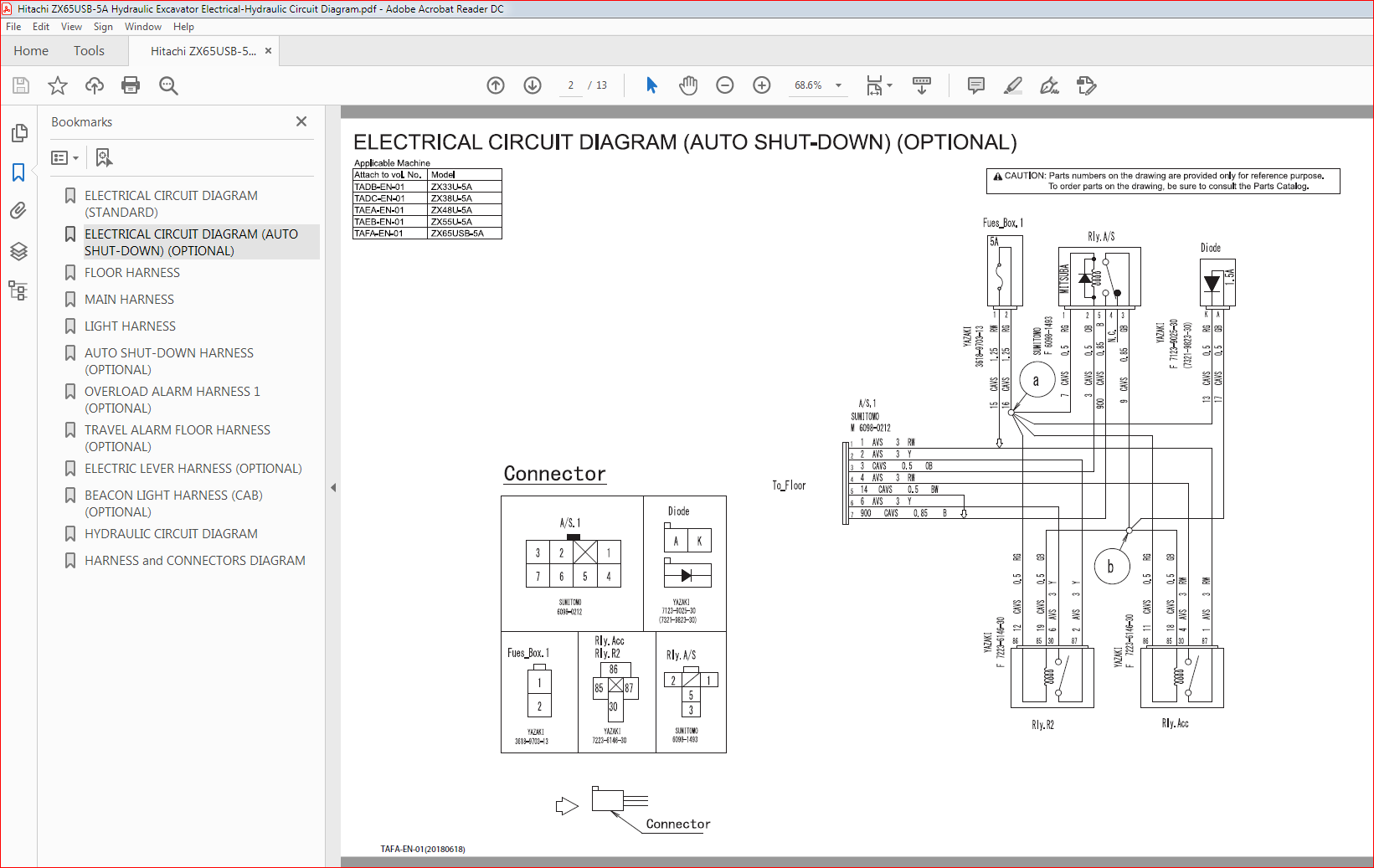Zoom out with the minus button
The image size is (1374, 868).
pos(725,85)
